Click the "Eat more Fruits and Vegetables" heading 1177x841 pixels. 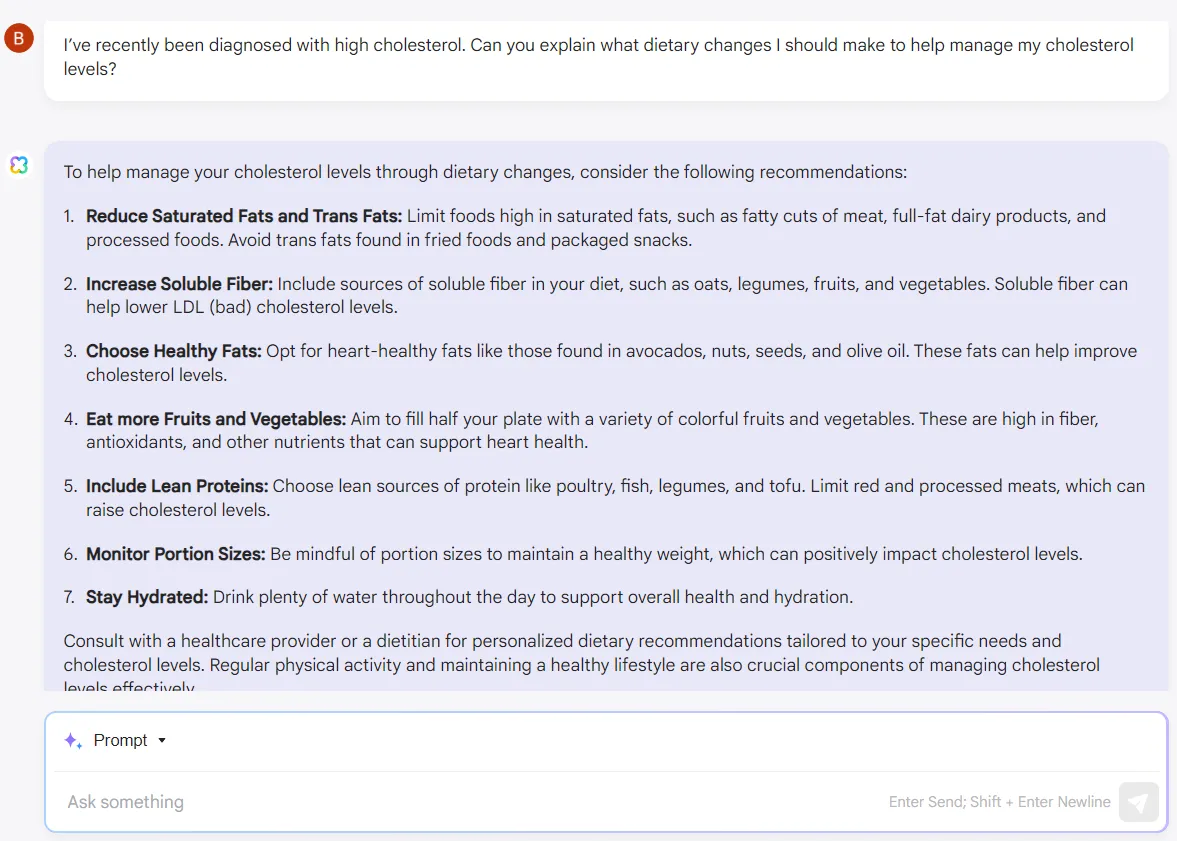pos(216,419)
